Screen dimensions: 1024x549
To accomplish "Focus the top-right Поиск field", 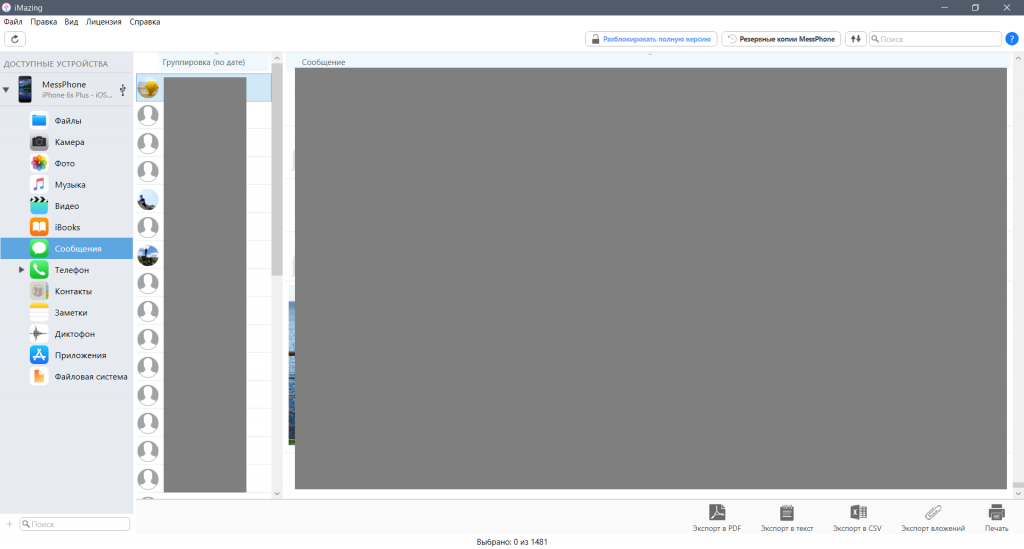I will pyautogui.click(x=935, y=39).
